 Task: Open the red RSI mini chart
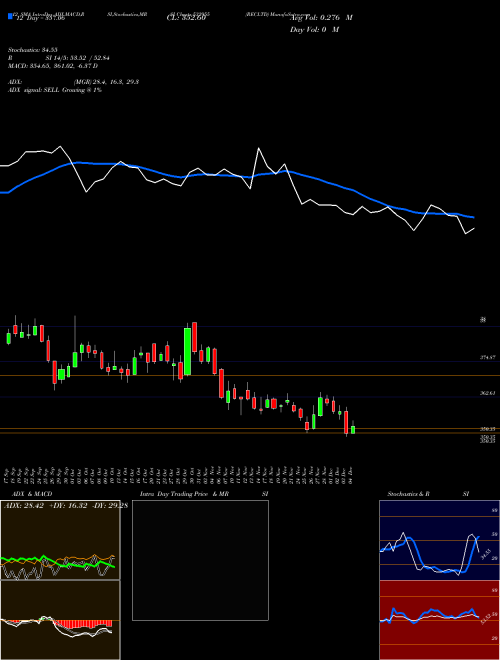click(x=439, y=620)
